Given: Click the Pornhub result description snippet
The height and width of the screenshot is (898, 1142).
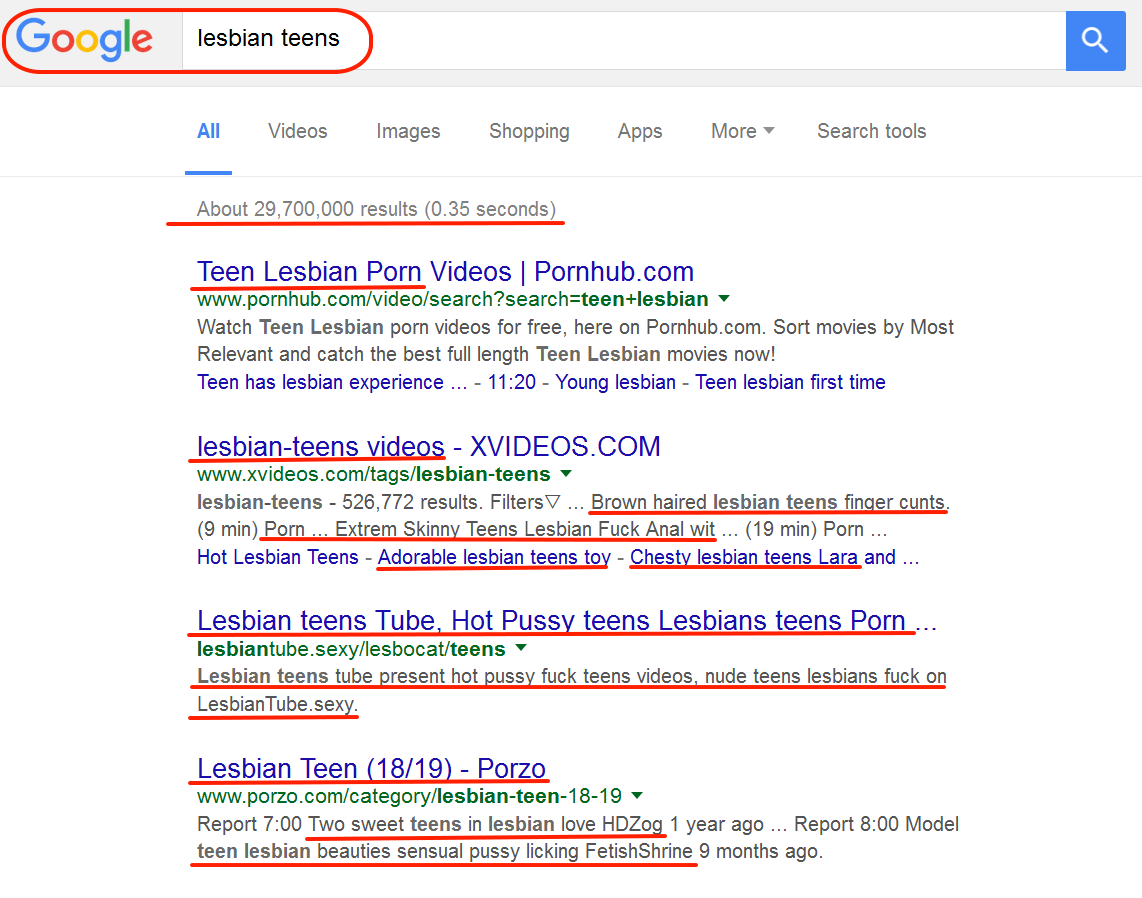Looking at the screenshot, I should (575, 341).
